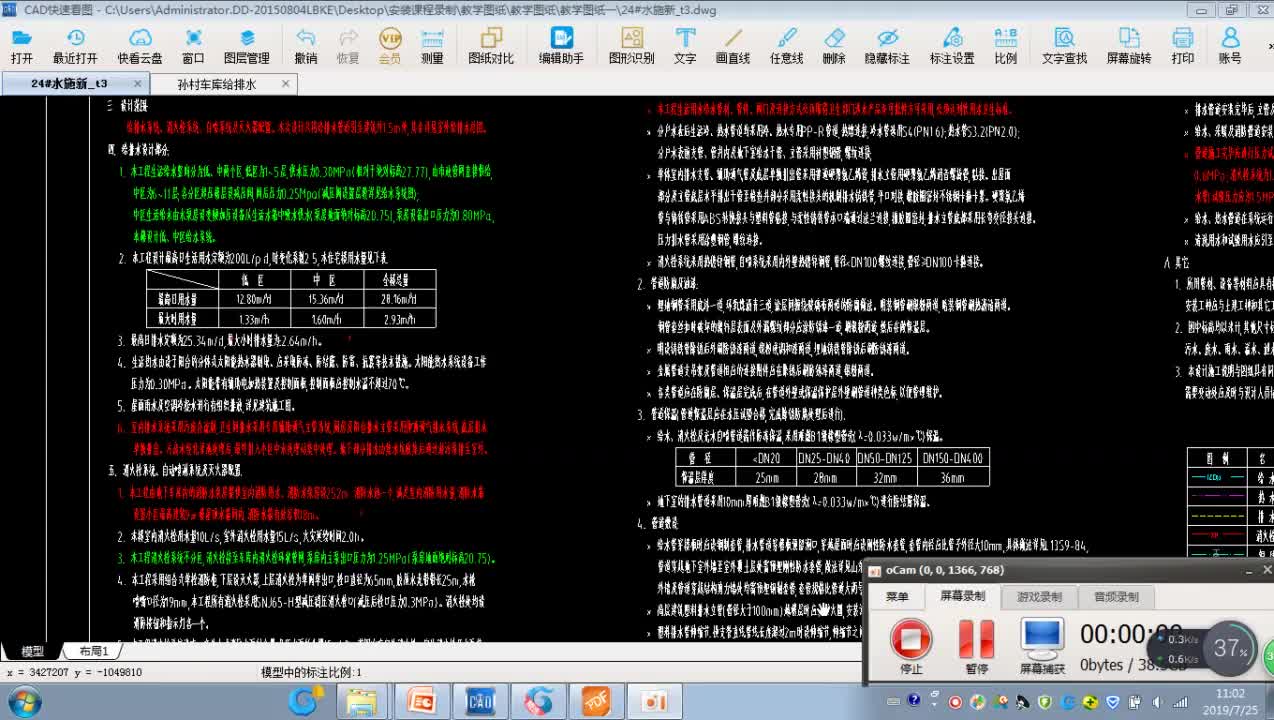This screenshot has width=1274, height=720.
Task: Select the 布局1 layout tab
Action: [93, 651]
